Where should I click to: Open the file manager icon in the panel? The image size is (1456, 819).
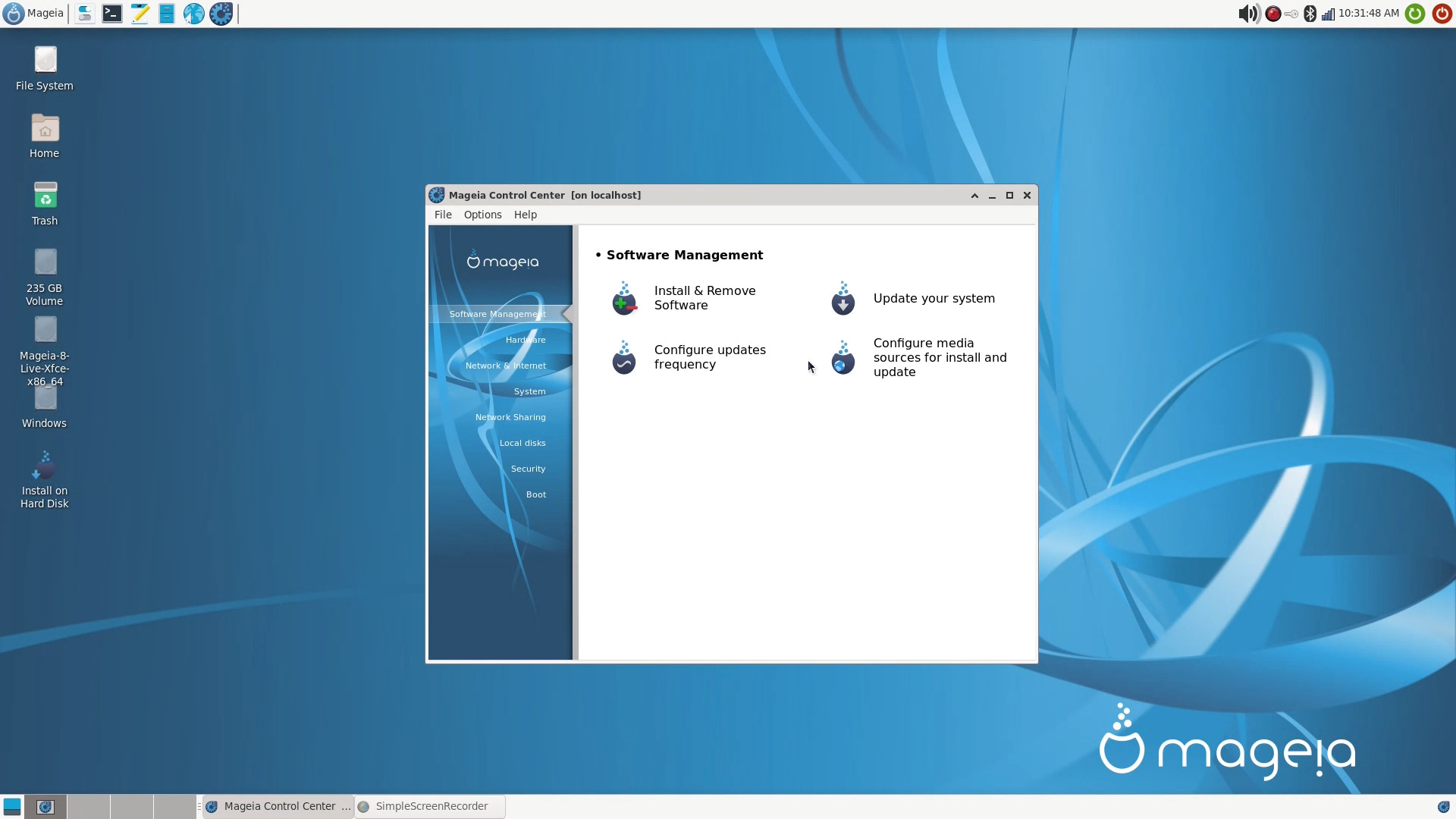click(166, 13)
